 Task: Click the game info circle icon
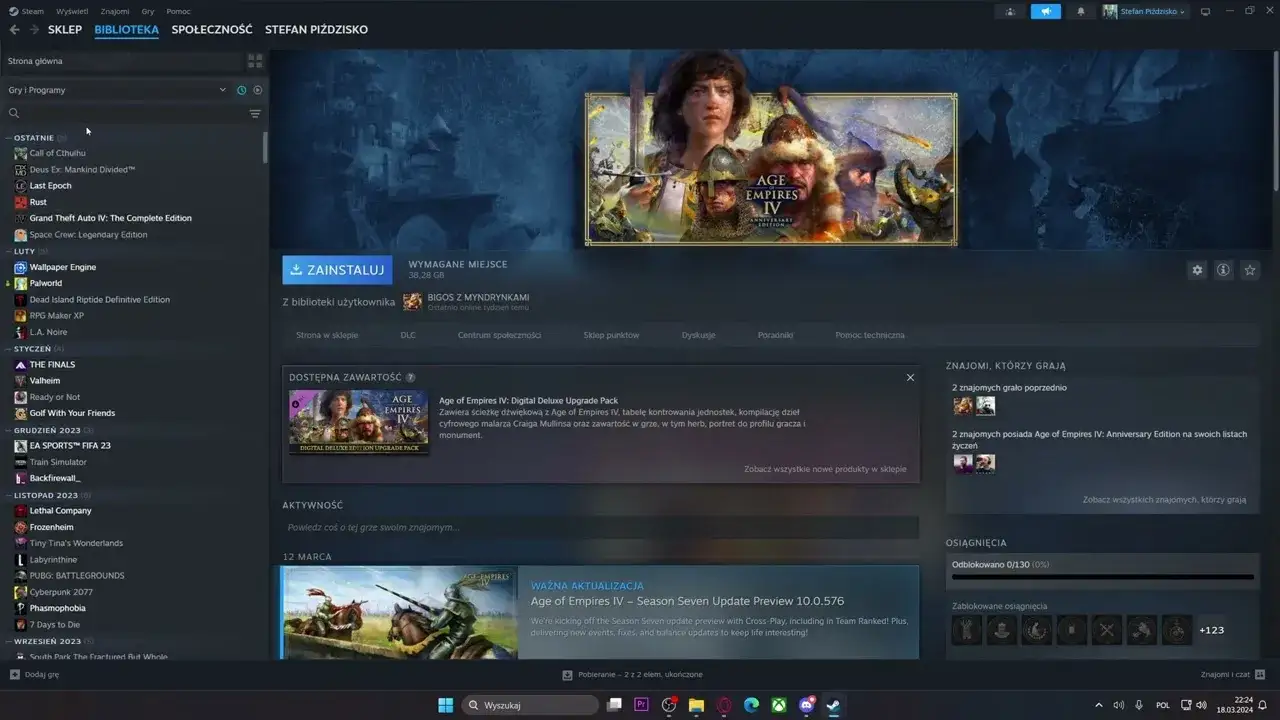[x=1223, y=270]
